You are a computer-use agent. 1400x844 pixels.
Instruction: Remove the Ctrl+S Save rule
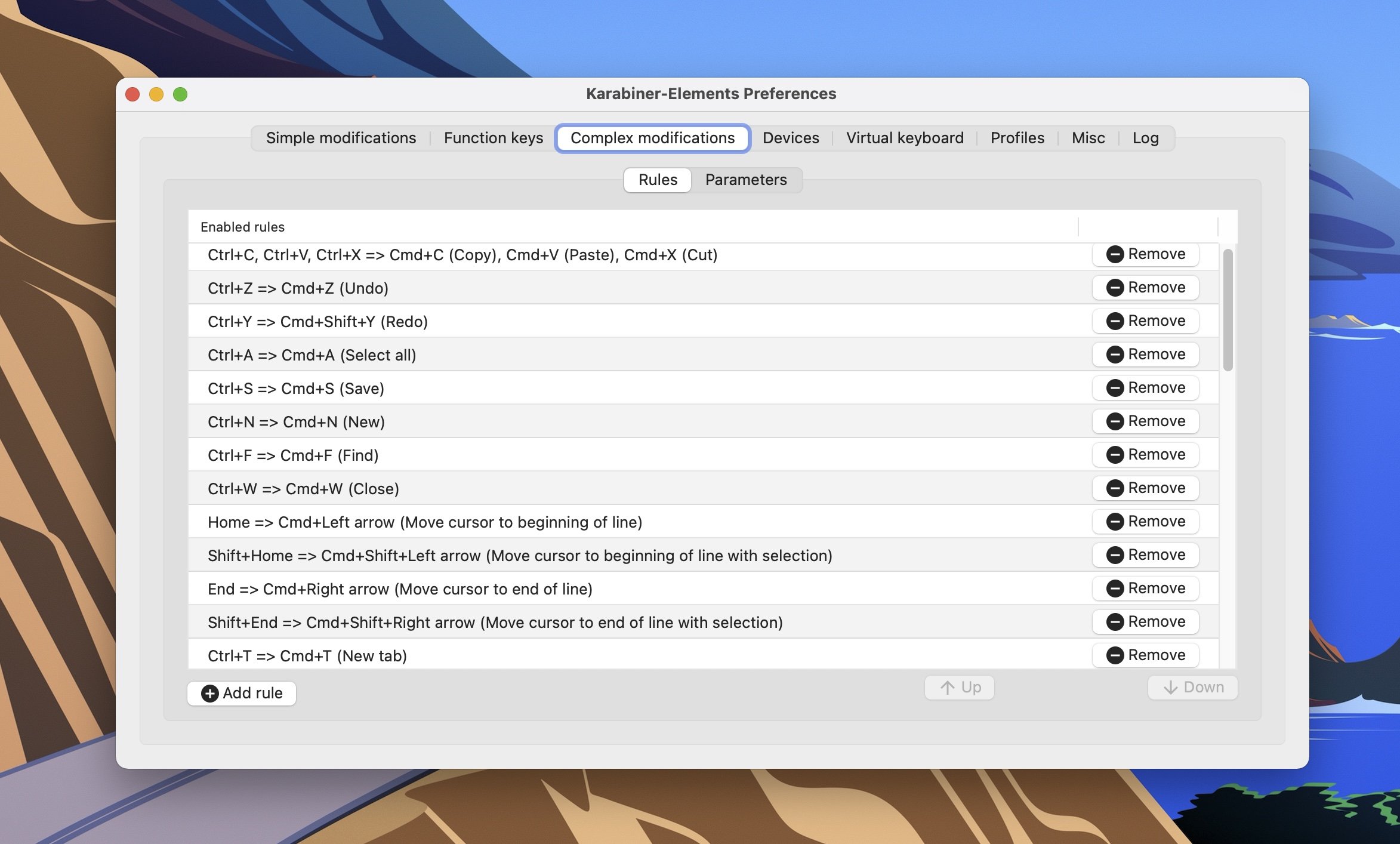tap(1145, 388)
